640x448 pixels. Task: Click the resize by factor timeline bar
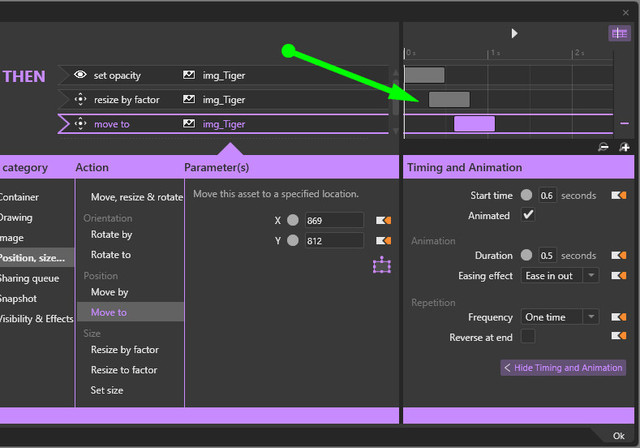tap(449, 99)
